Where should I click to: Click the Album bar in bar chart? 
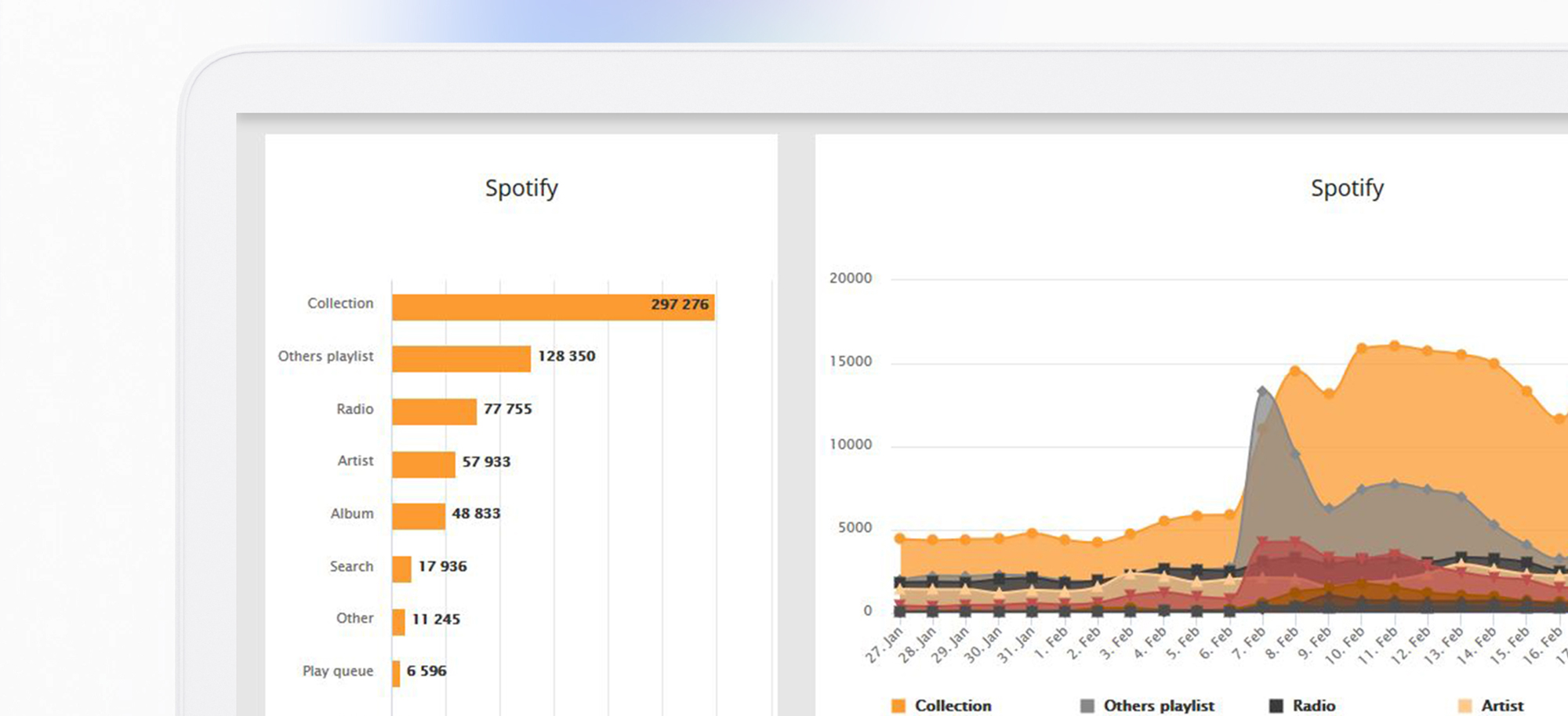(419, 516)
